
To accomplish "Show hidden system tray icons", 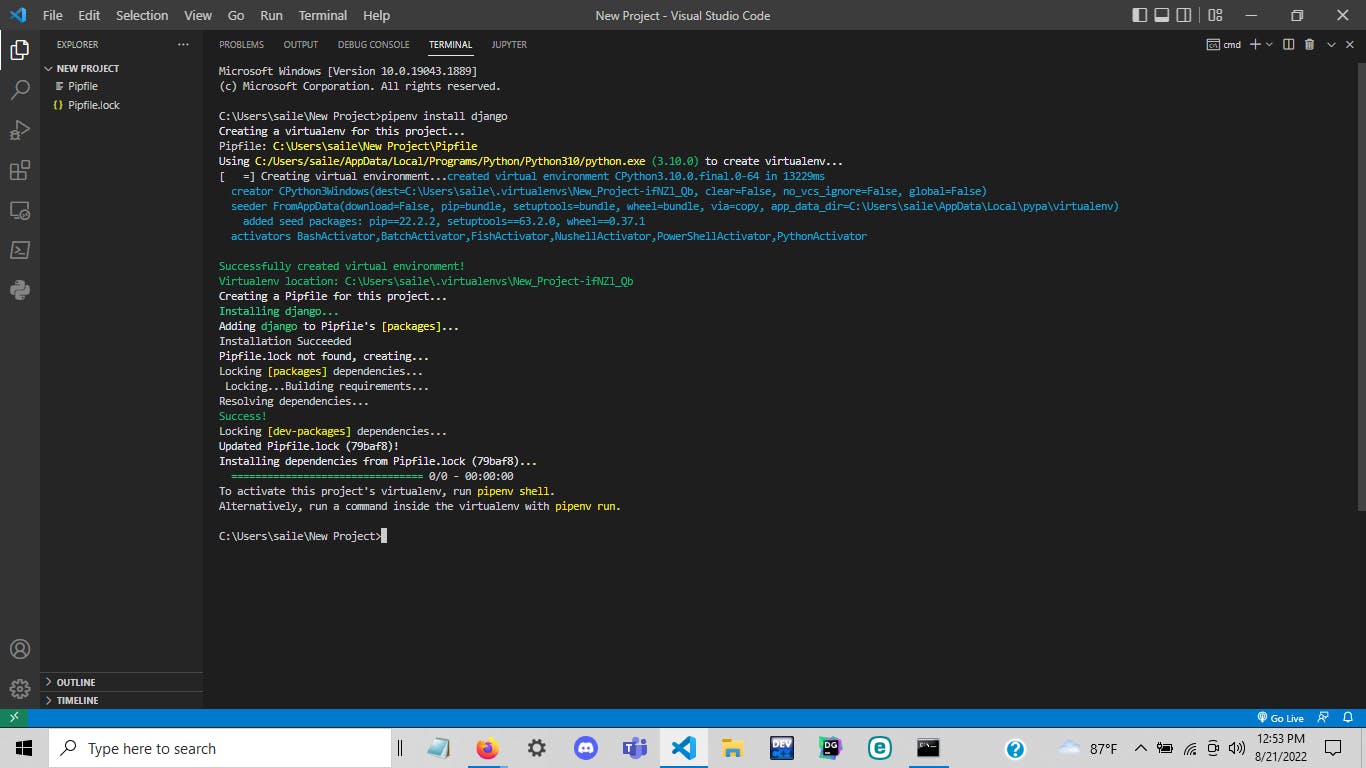I will pyautogui.click(x=1140, y=748).
